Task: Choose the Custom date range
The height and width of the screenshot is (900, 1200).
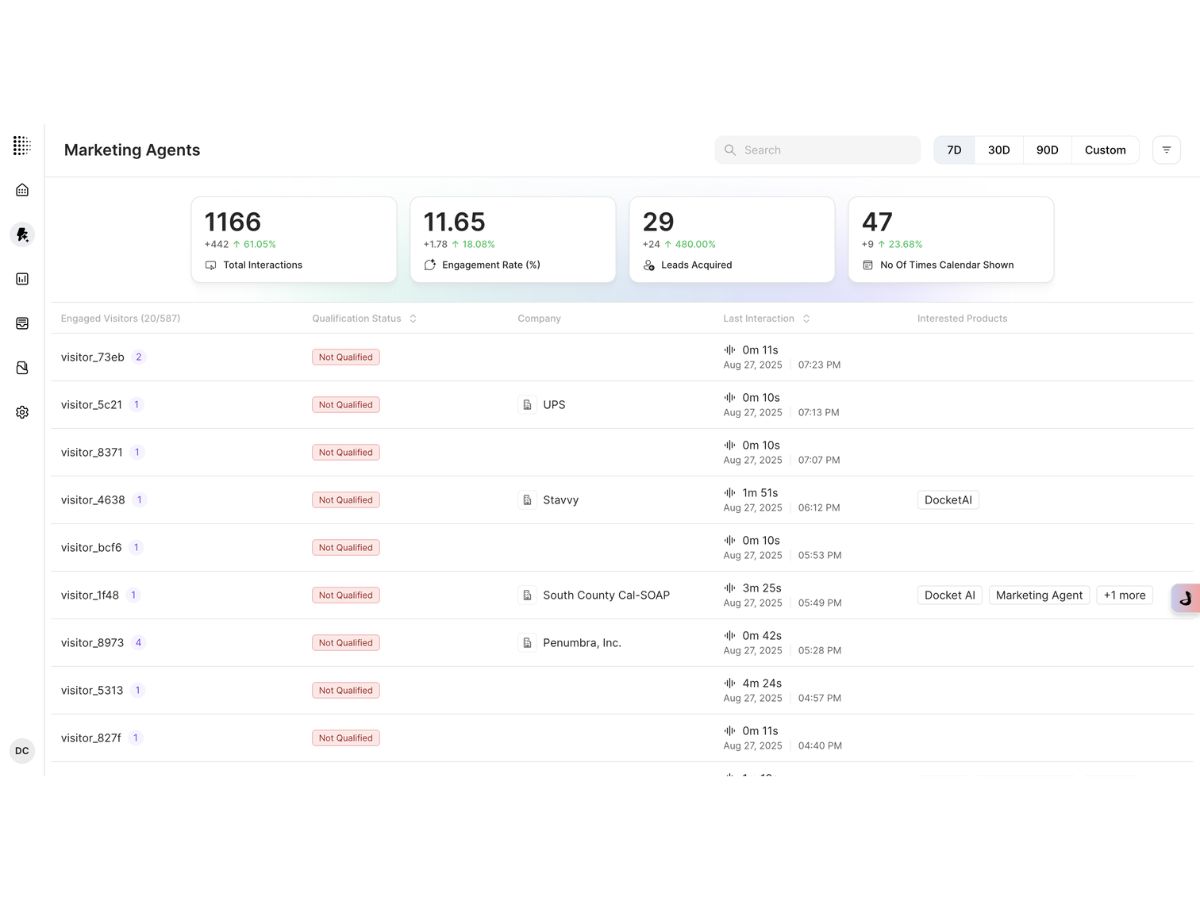Action: click(x=1105, y=150)
